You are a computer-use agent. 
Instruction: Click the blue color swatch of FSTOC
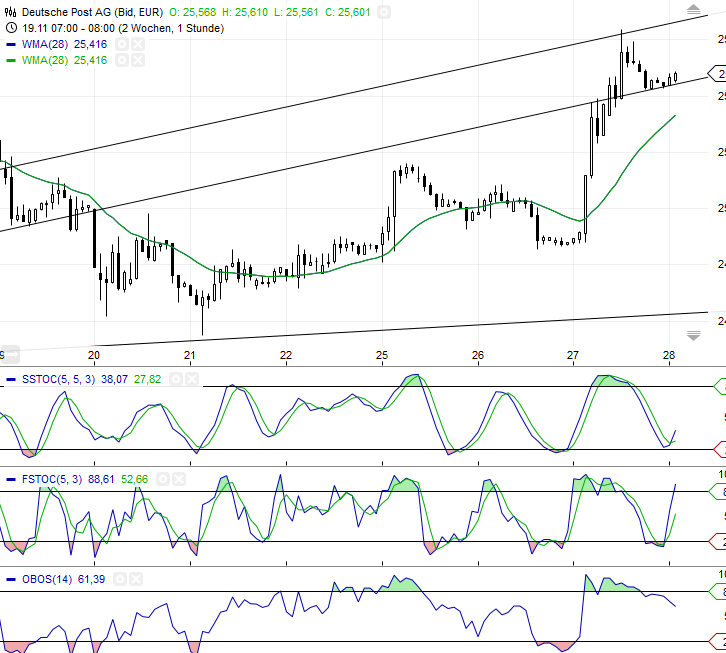tap(11, 479)
